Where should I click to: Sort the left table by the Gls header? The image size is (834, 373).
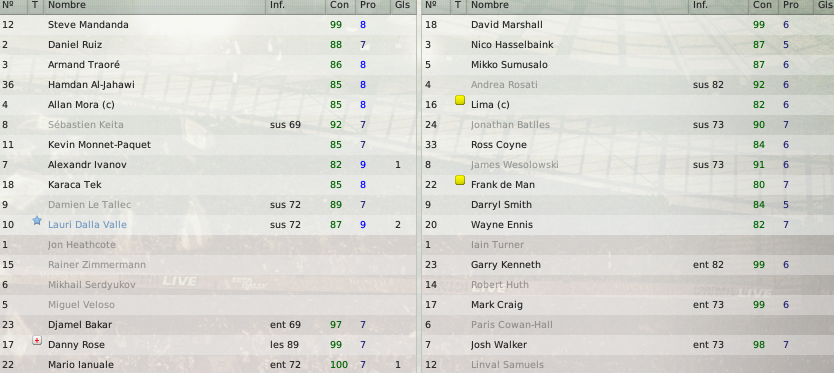[403, 5]
